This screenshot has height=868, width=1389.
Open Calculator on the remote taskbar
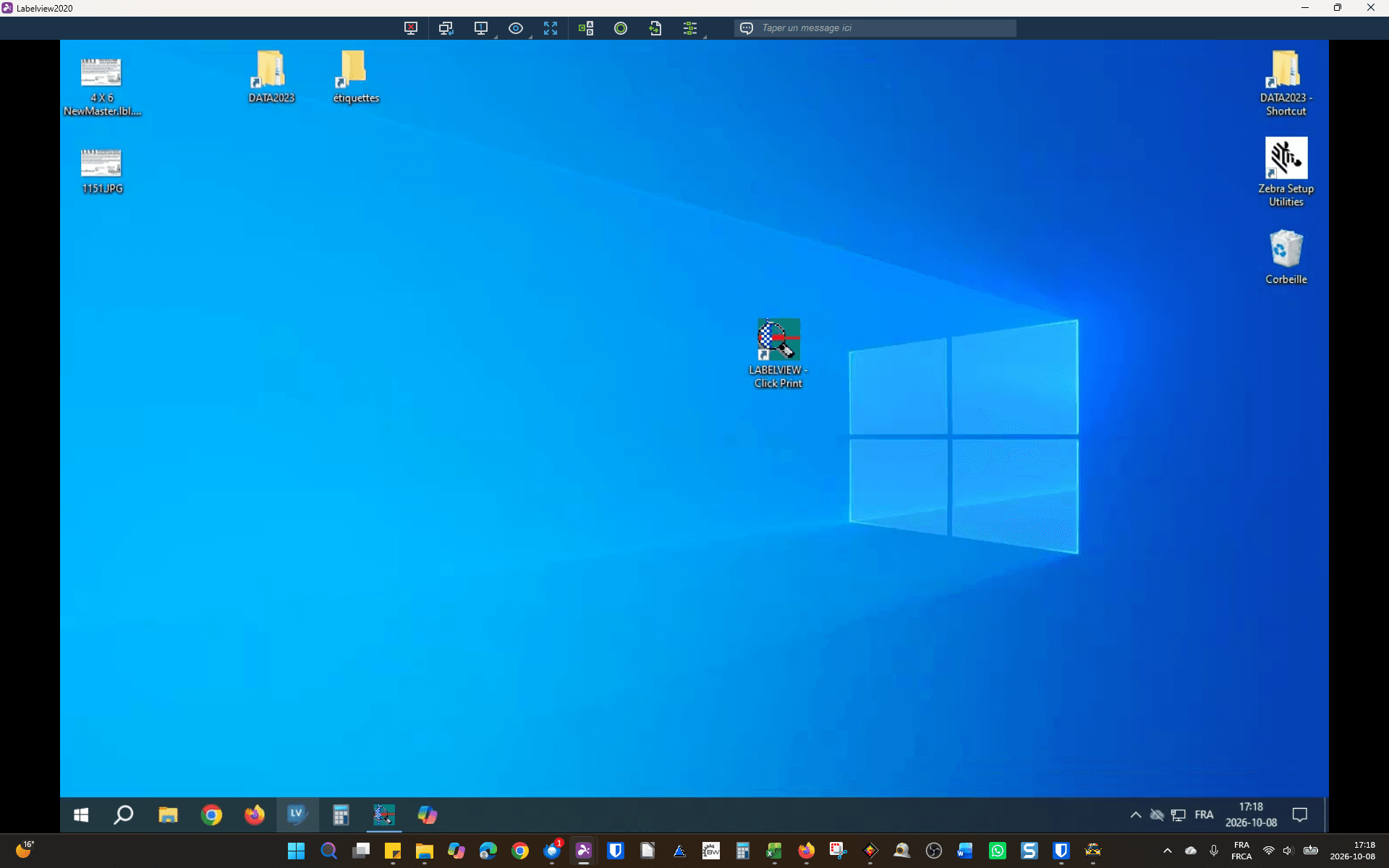point(341,815)
